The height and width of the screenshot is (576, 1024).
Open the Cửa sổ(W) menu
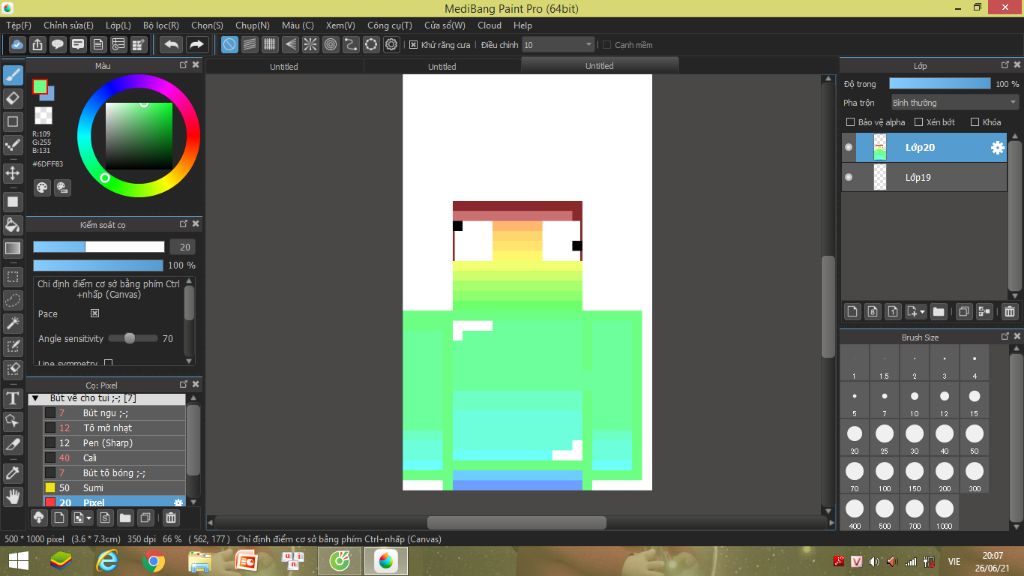pyautogui.click(x=445, y=25)
